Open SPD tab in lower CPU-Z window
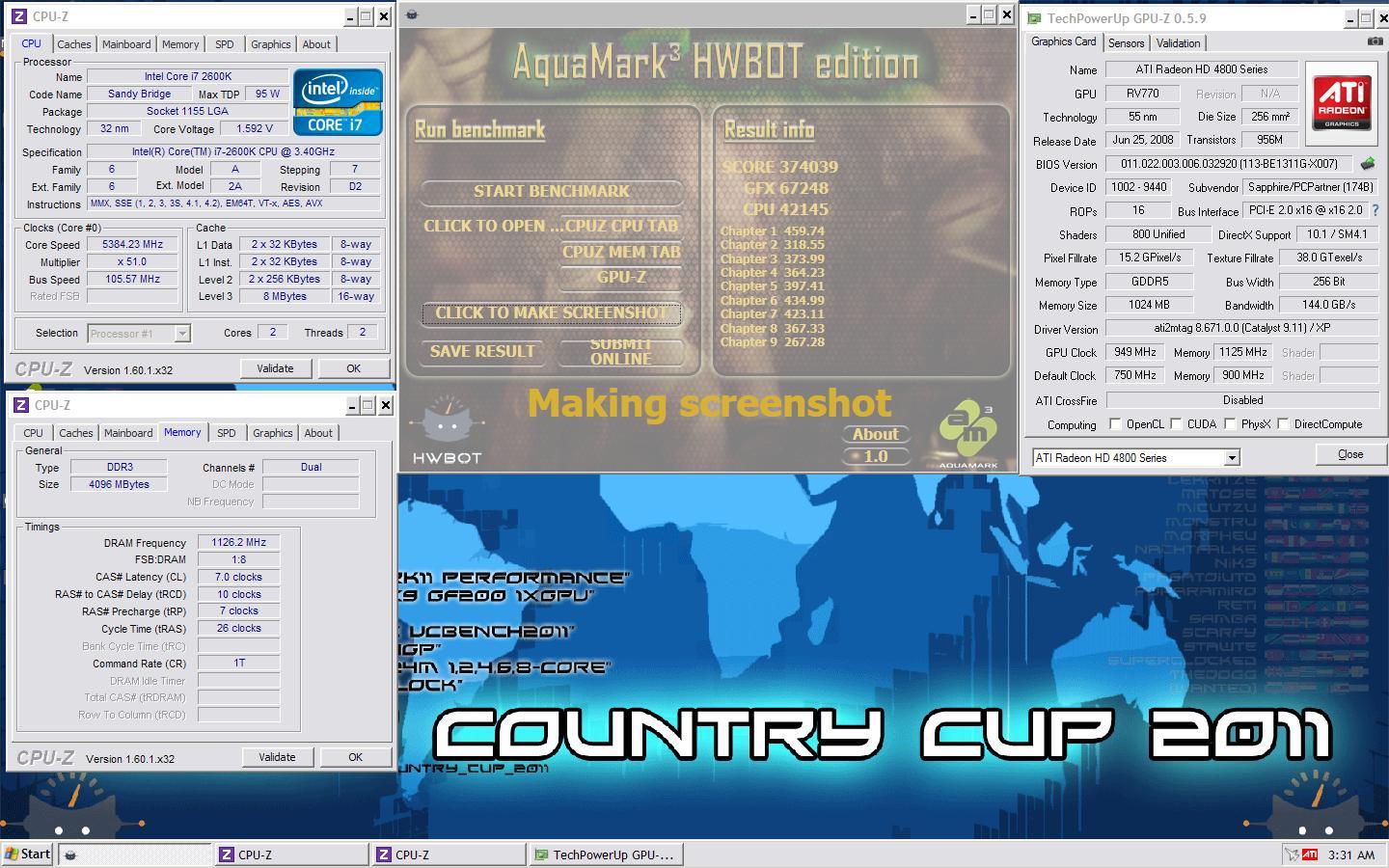This screenshot has width=1389, height=868. pos(227,433)
